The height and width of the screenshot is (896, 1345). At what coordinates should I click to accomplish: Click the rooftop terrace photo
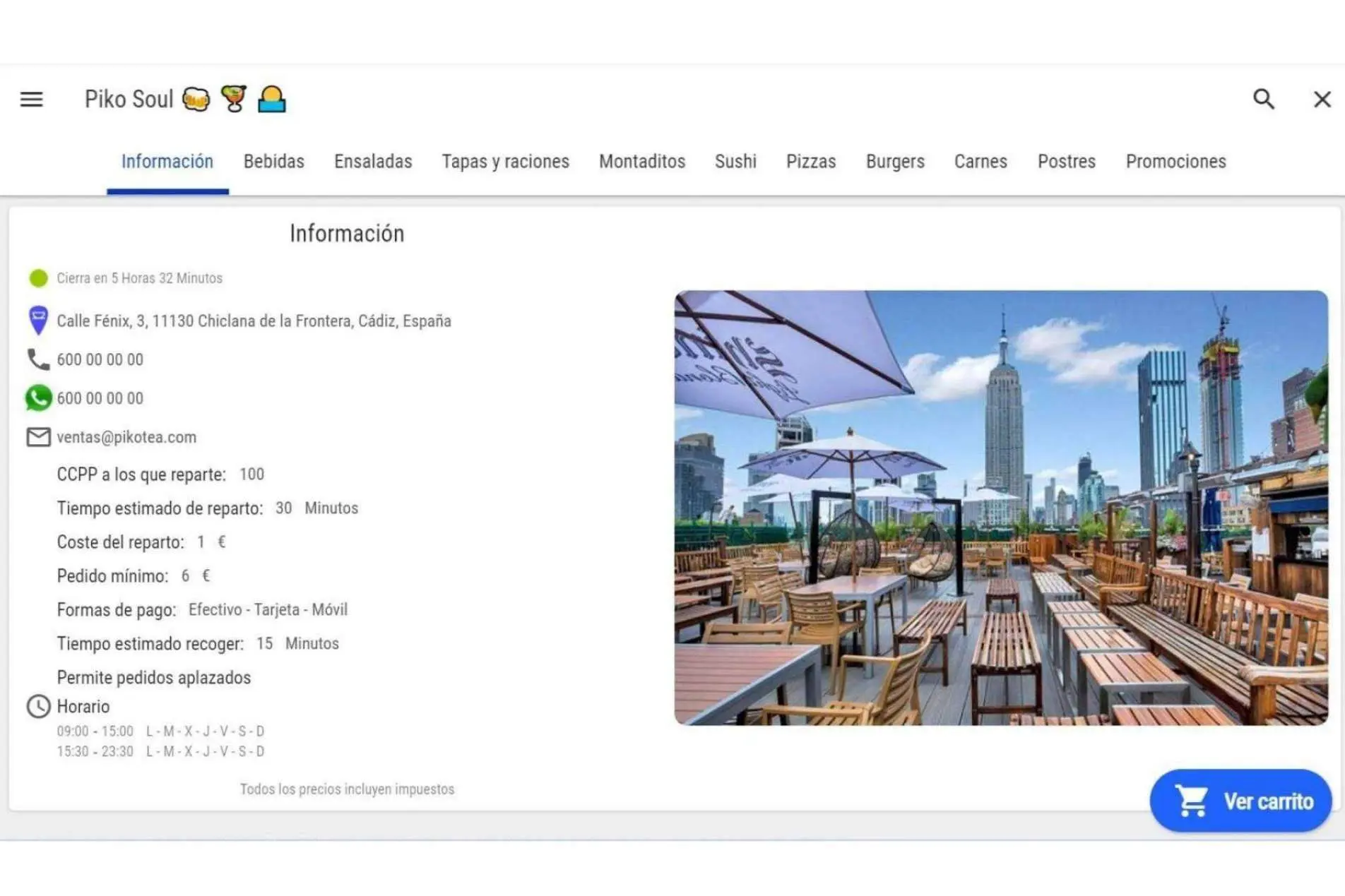point(1000,507)
